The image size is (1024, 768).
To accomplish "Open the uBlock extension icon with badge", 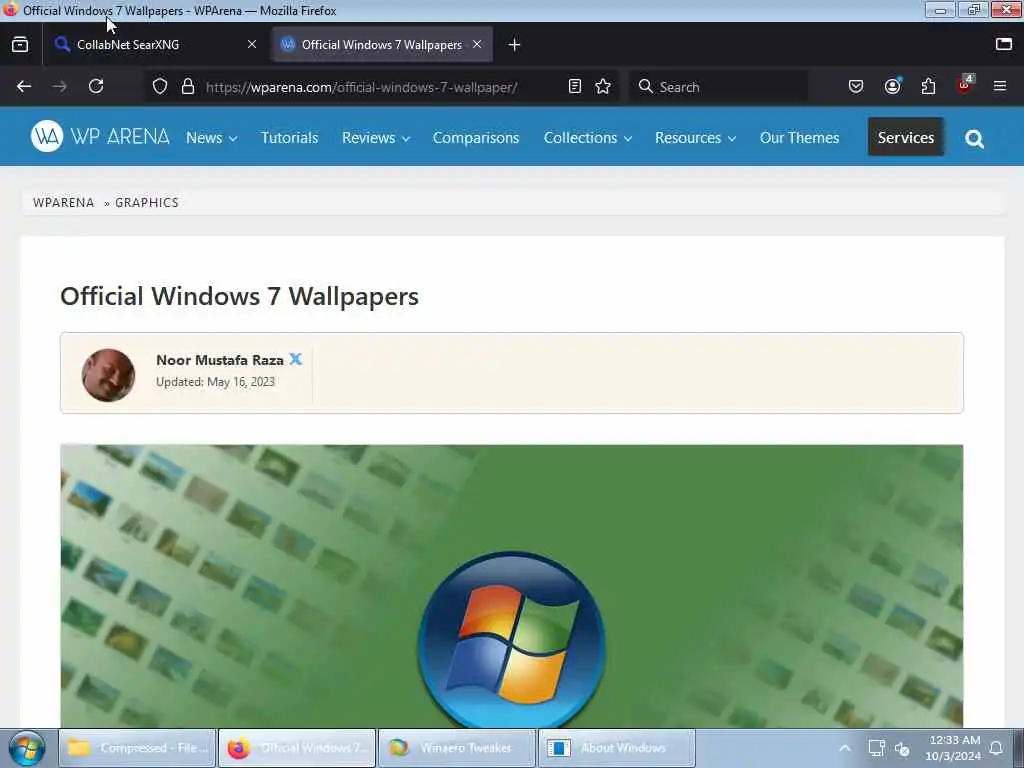I will (965, 85).
